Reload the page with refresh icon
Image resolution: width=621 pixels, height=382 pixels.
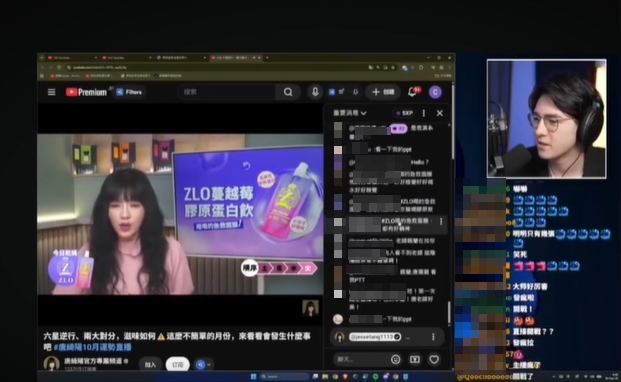(59, 67)
